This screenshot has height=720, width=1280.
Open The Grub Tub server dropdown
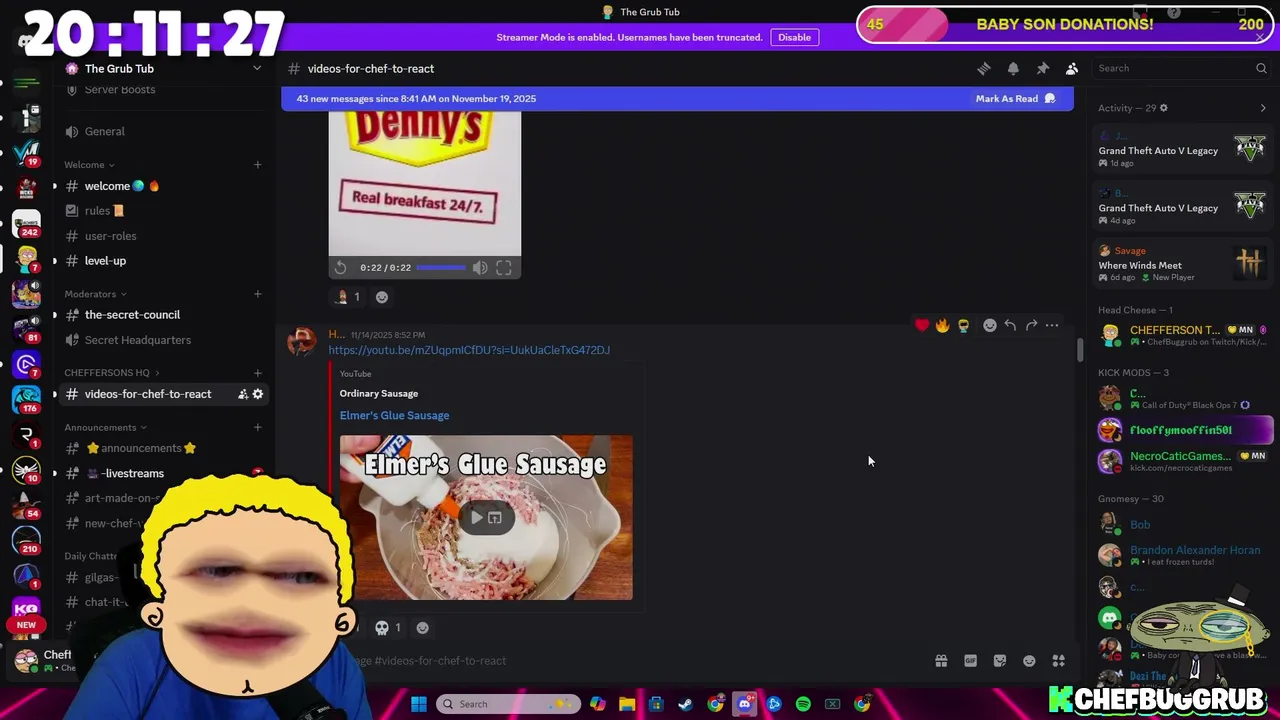click(x=257, y=68)
